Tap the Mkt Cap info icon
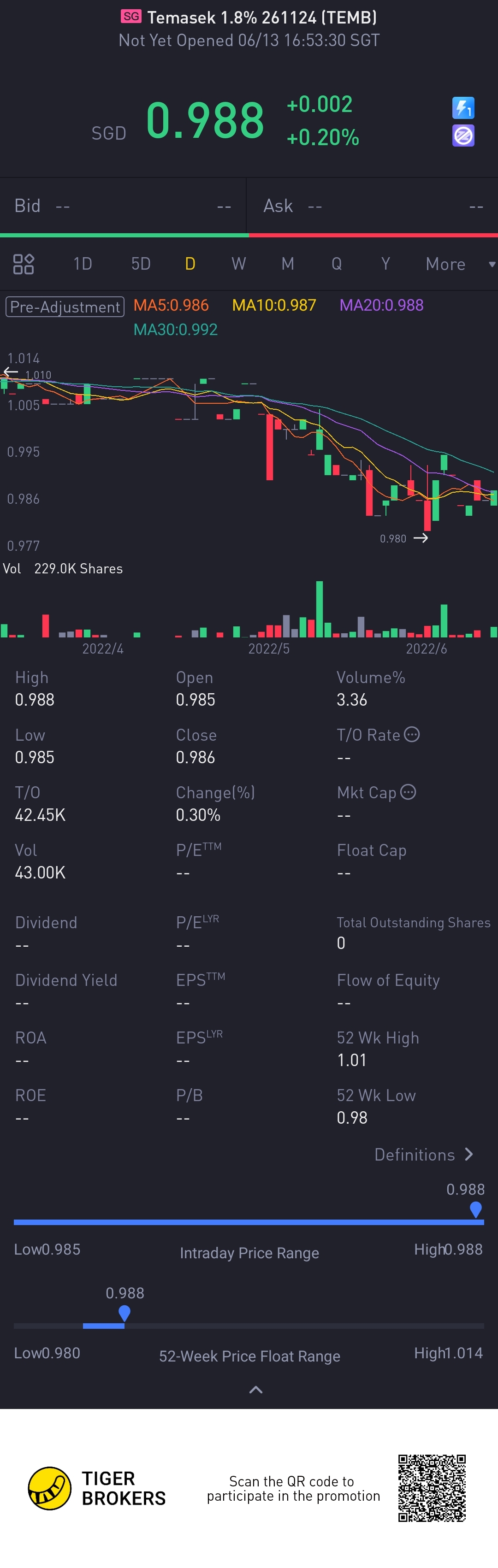Image resolution: width=498 pixels, height=1568 pixels. 408,792
